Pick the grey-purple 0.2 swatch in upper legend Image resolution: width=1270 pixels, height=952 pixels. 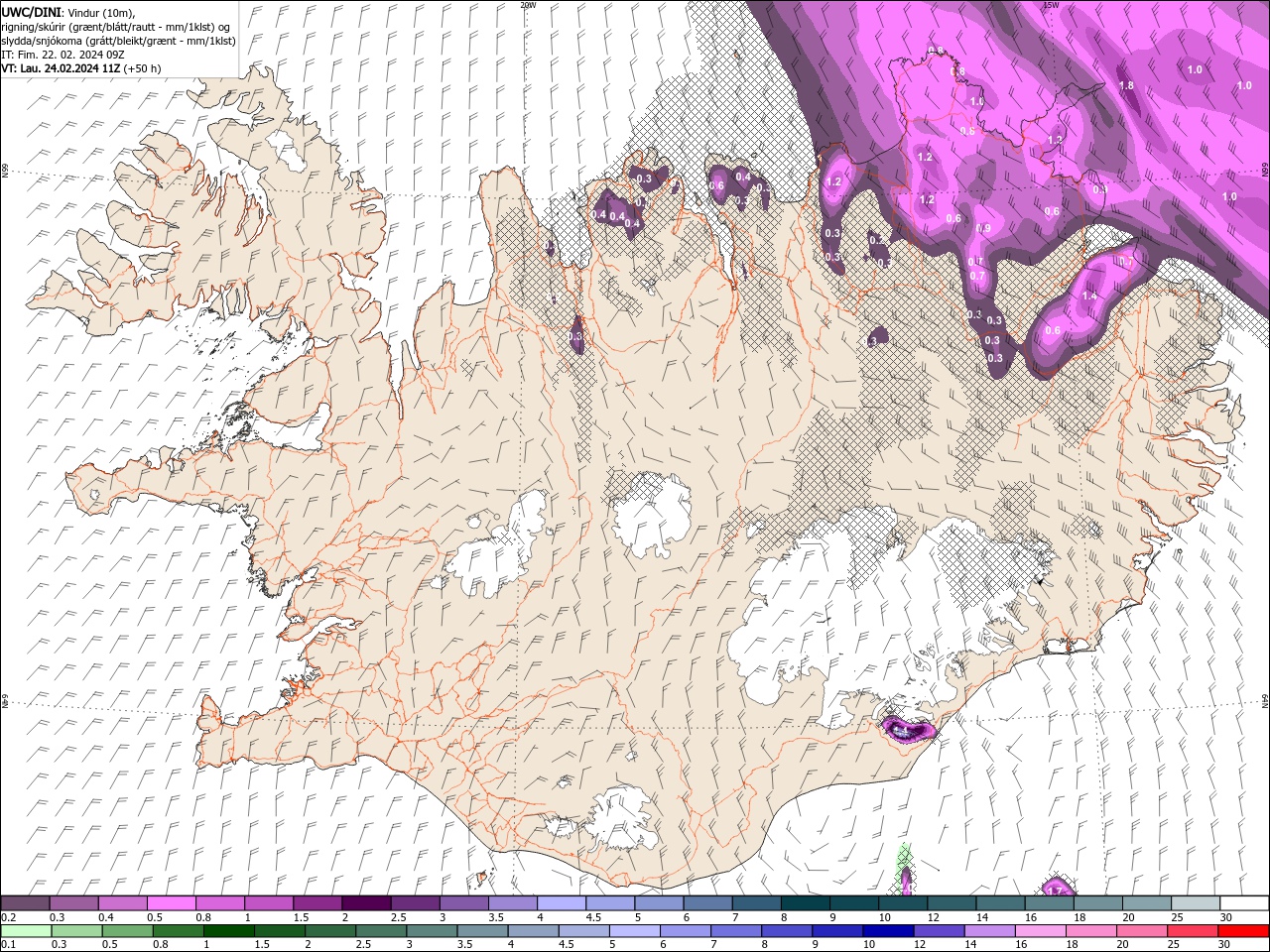pos(25,903)
